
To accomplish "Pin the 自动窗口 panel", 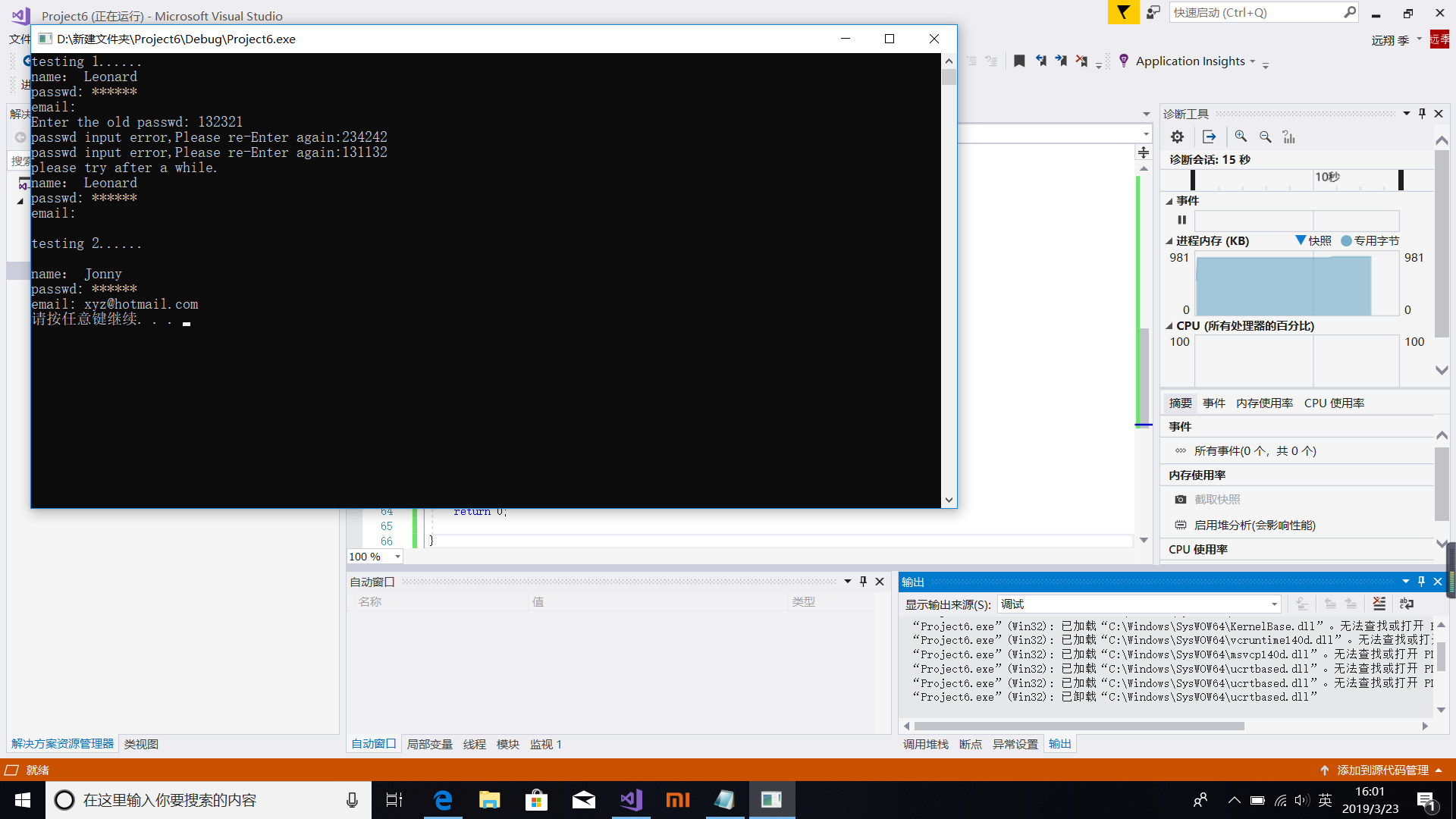I will click(863, 582).
